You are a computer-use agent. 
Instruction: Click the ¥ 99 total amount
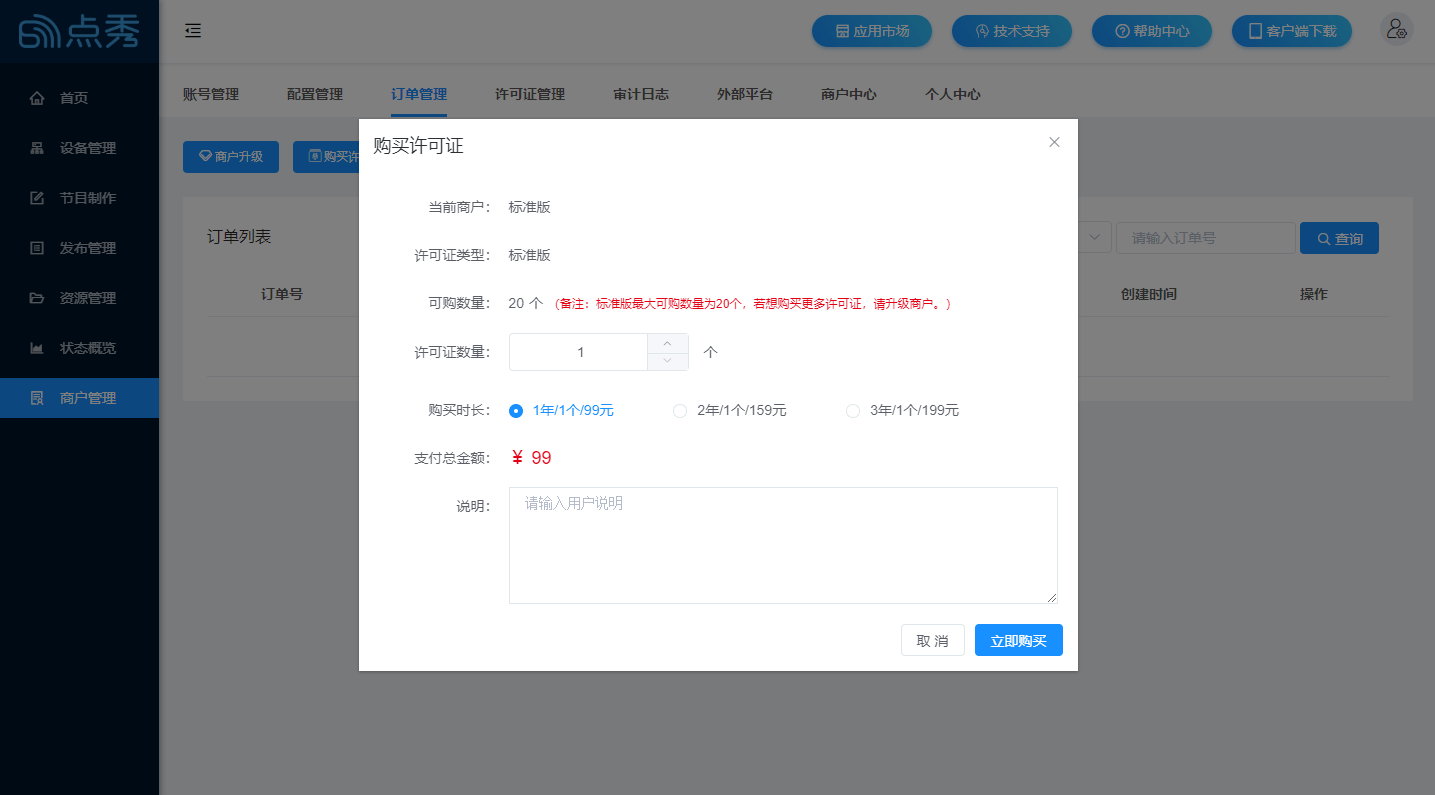tap(531, 458)
